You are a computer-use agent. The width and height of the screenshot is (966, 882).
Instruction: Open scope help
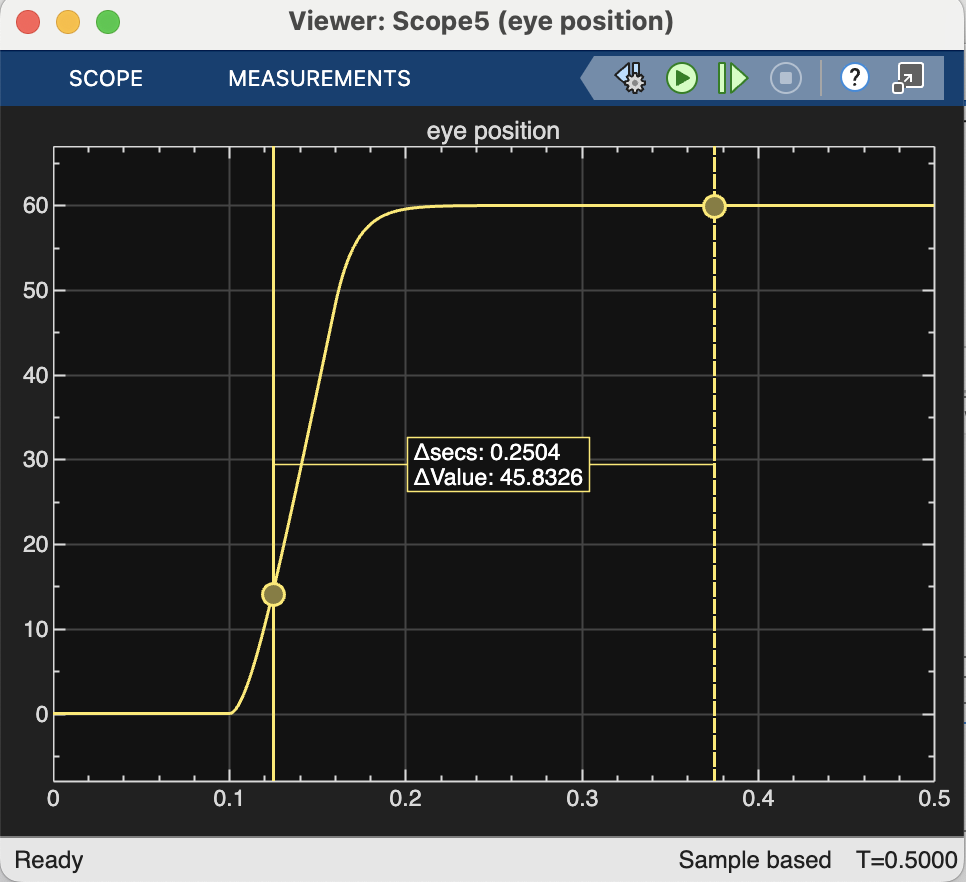[855, 78]
